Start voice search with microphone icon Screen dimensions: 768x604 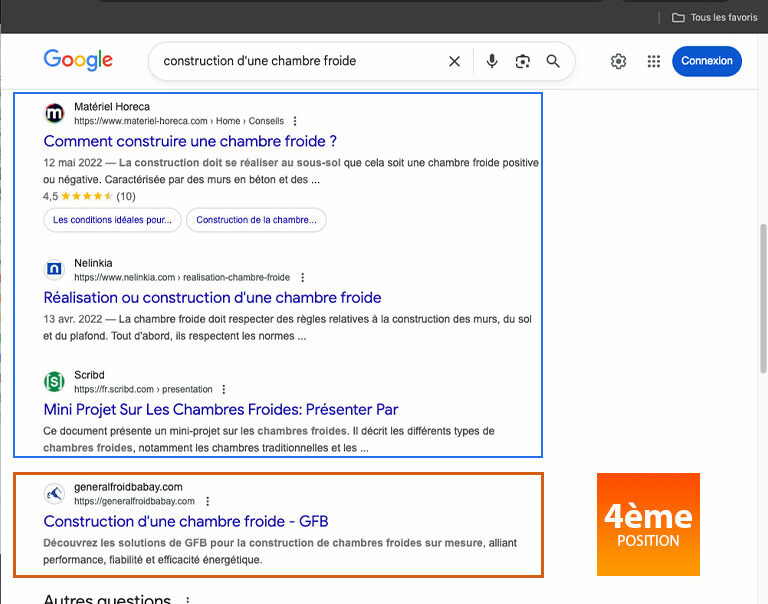(492, 61)
